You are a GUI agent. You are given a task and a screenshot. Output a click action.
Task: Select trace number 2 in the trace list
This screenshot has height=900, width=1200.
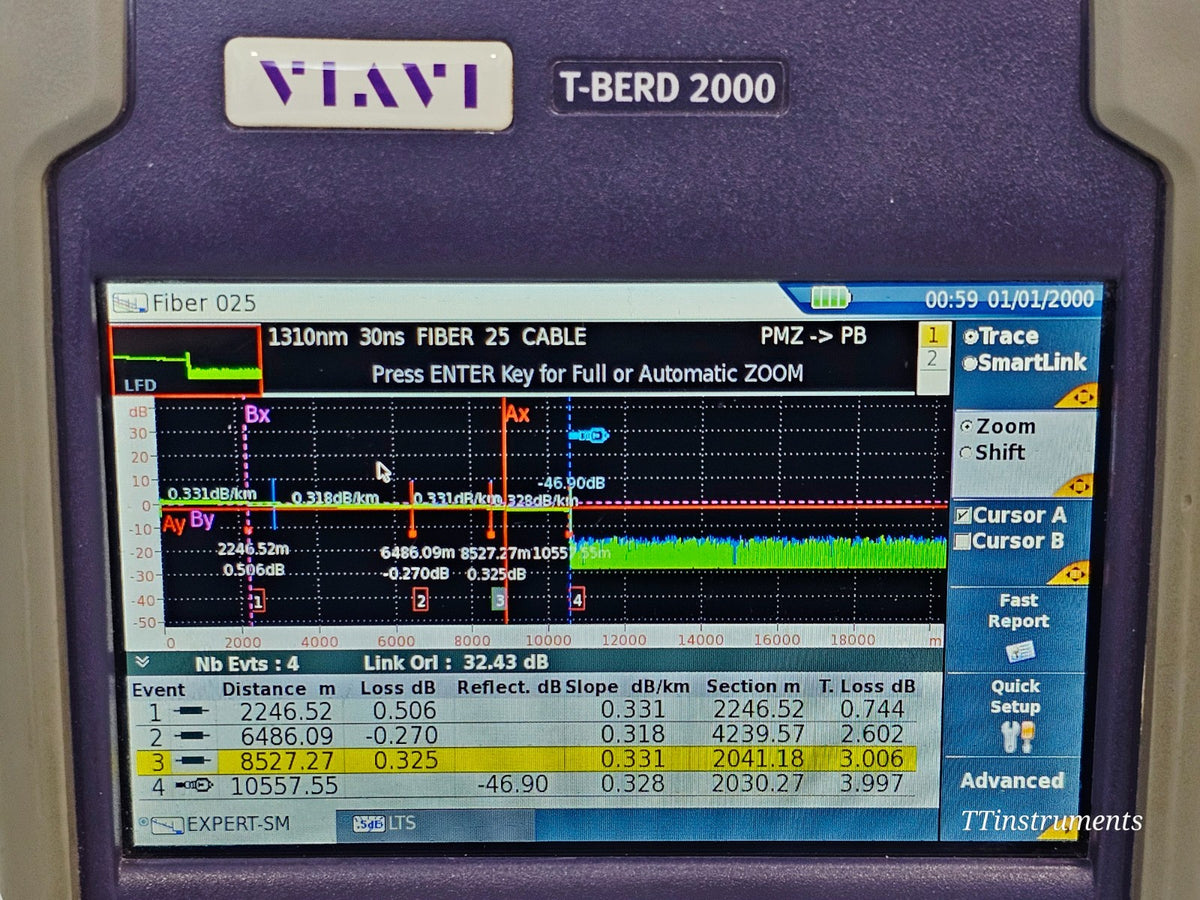pos(932,360)
